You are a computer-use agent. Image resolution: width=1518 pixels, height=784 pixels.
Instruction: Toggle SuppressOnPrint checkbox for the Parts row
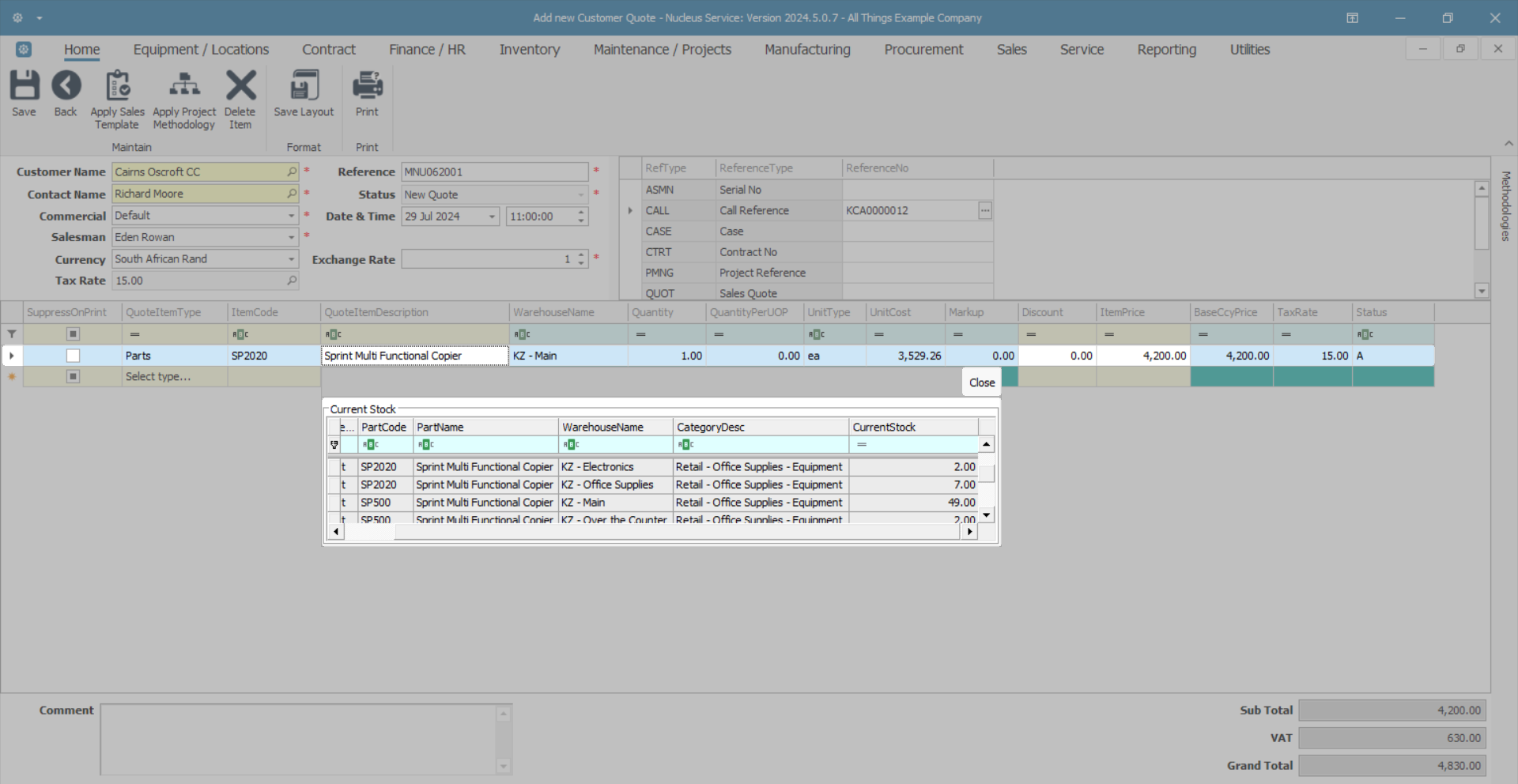coord(73,356)
